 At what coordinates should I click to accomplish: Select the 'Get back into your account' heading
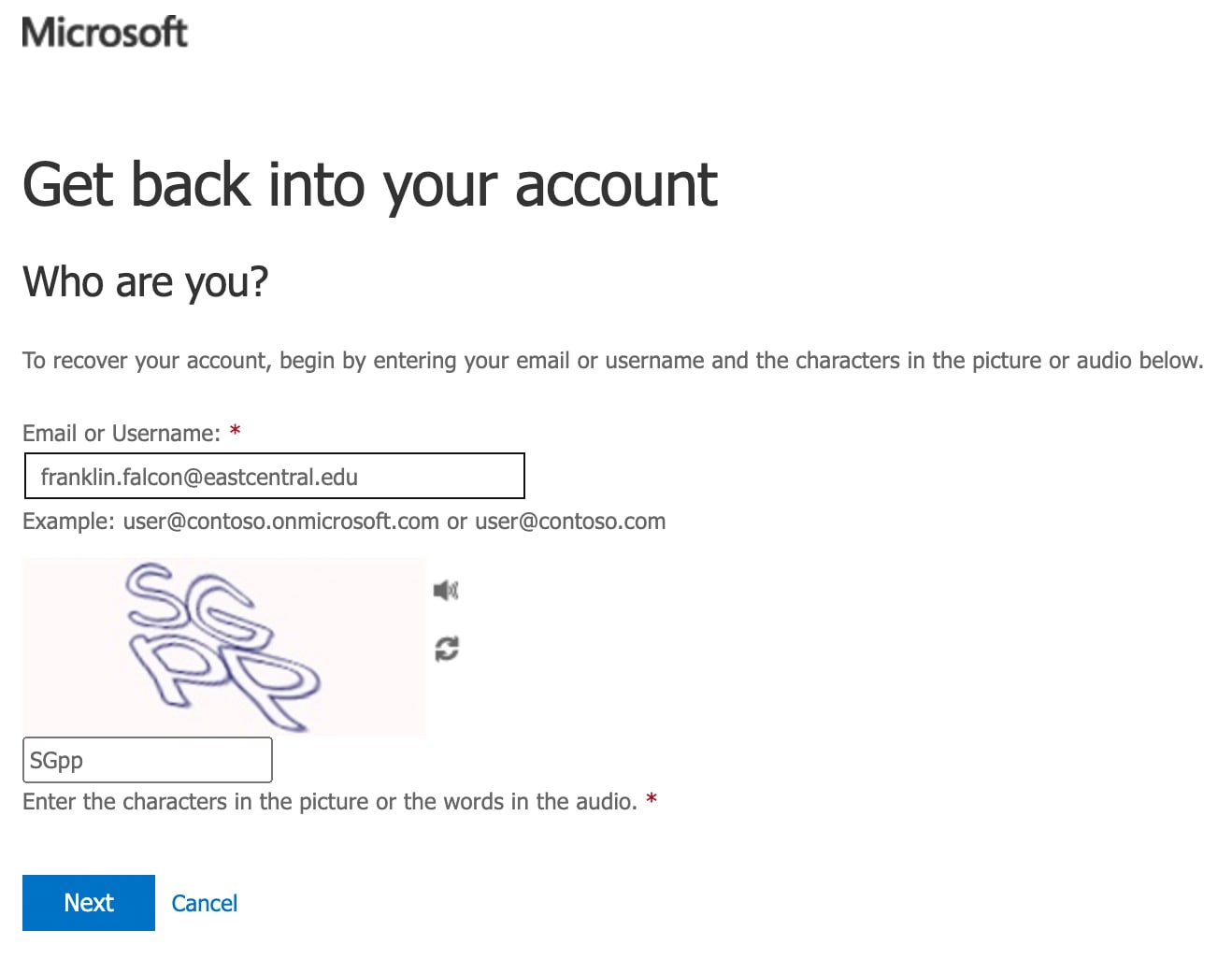coord(370,185)
